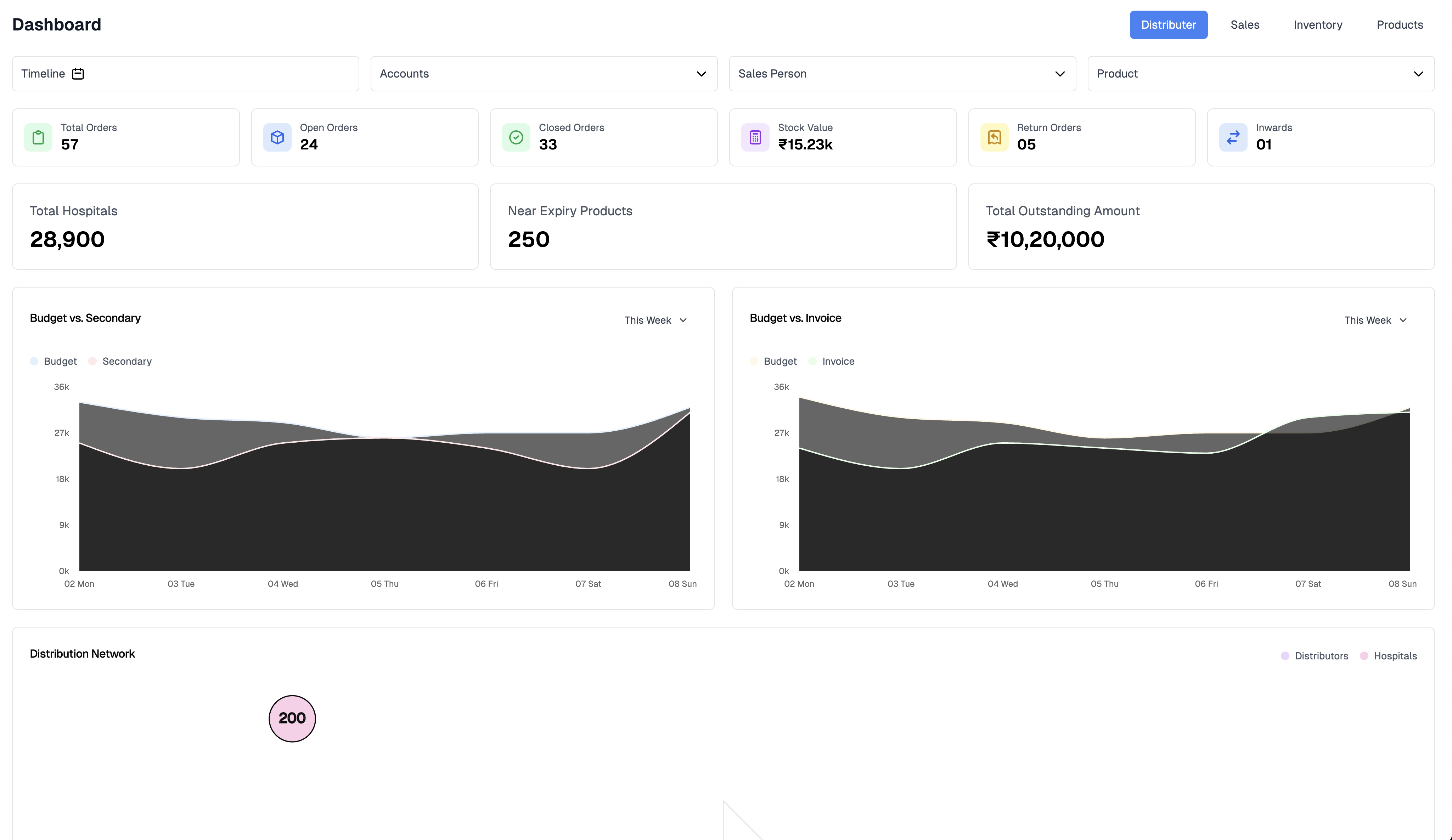Open the Sales Person dropdown
1452x840 pixels.
[902, 74]
